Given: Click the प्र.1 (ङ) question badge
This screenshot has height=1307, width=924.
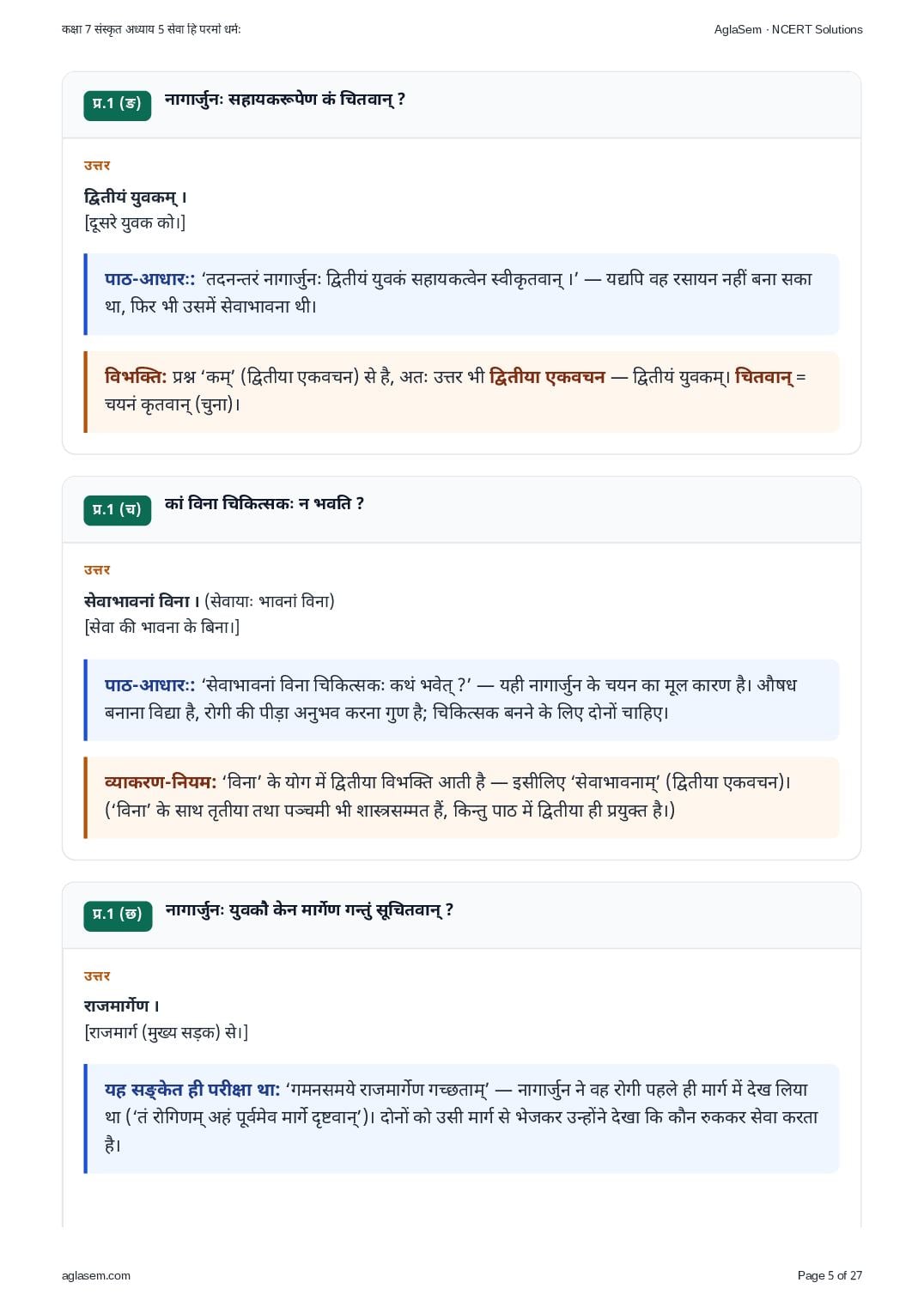Looking at the screenshot, I should coord(118,105).
